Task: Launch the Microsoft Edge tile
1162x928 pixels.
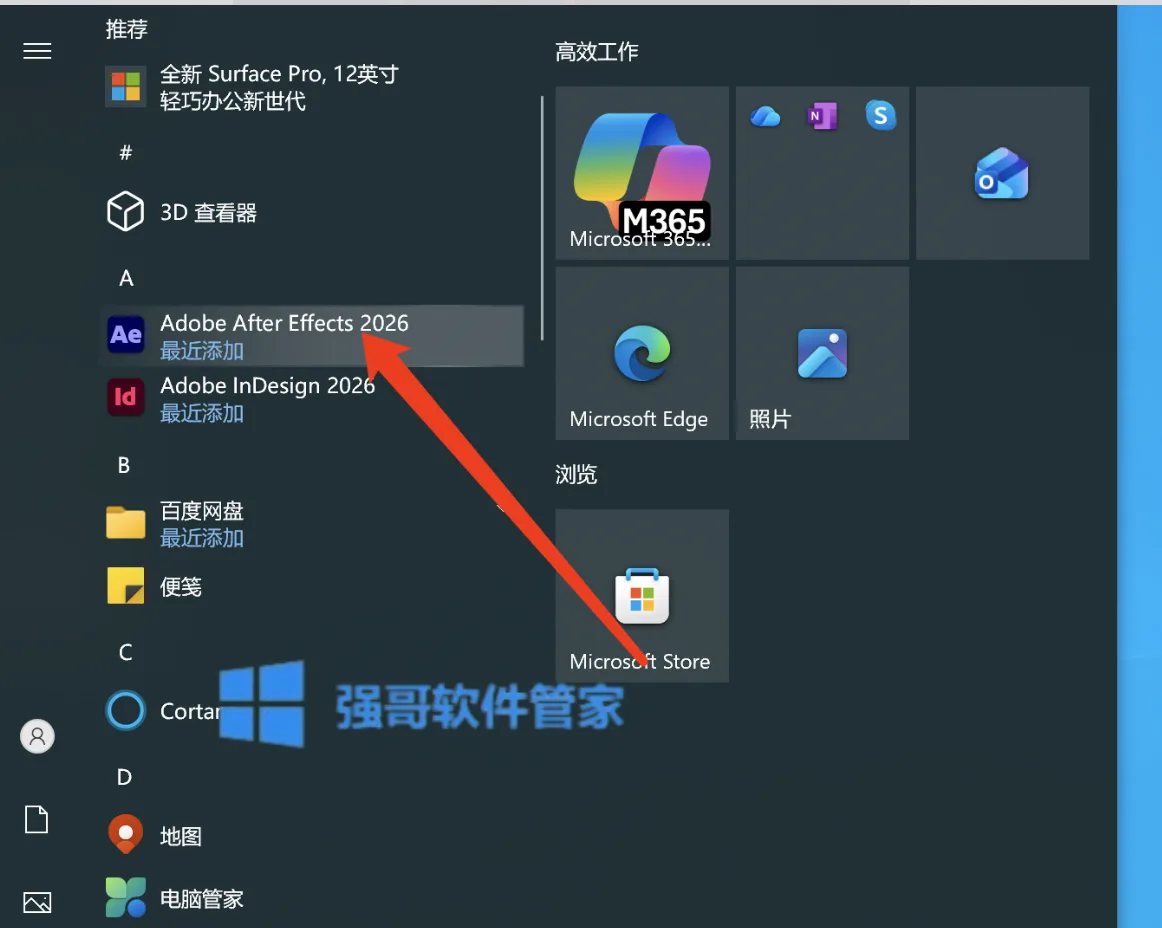Action: point(642,354)
